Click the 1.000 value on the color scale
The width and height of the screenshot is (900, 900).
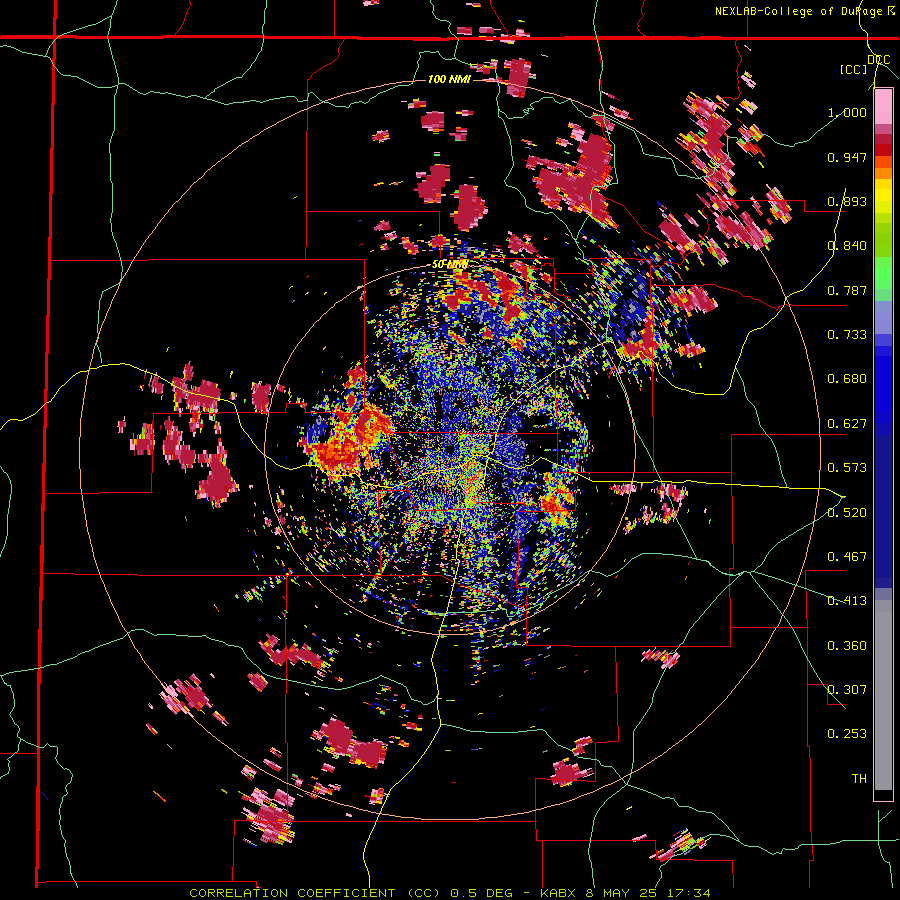click(847, 112)
